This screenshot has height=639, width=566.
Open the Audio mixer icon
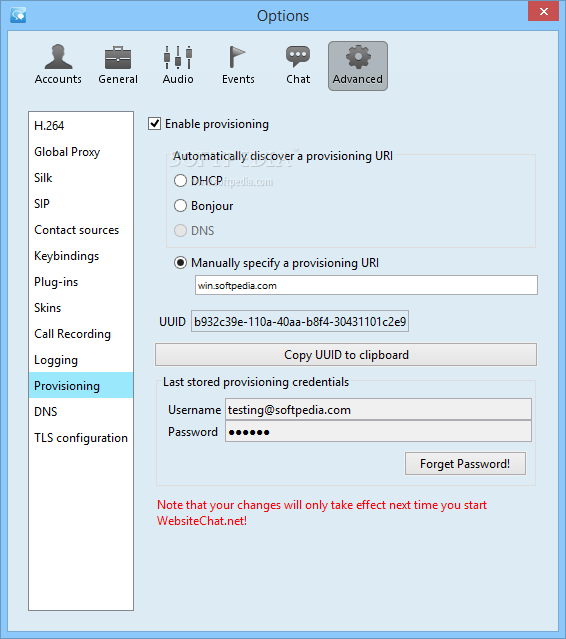(x=178, y=65)
